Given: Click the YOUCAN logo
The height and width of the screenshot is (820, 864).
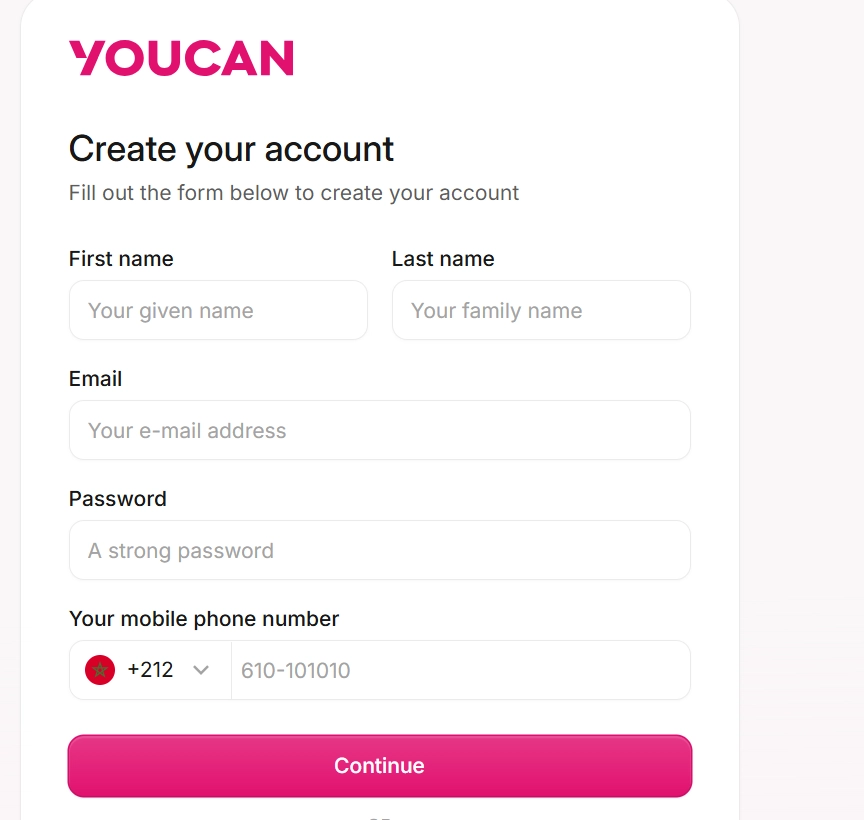Looking at the screenshot, I should (181, 58).
